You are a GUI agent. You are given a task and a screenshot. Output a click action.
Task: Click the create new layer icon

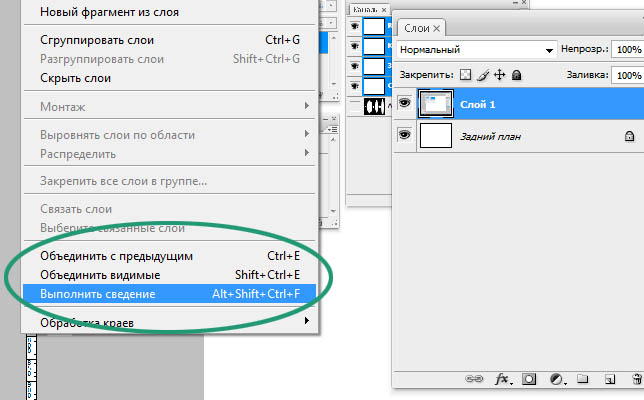click(608, 379)
